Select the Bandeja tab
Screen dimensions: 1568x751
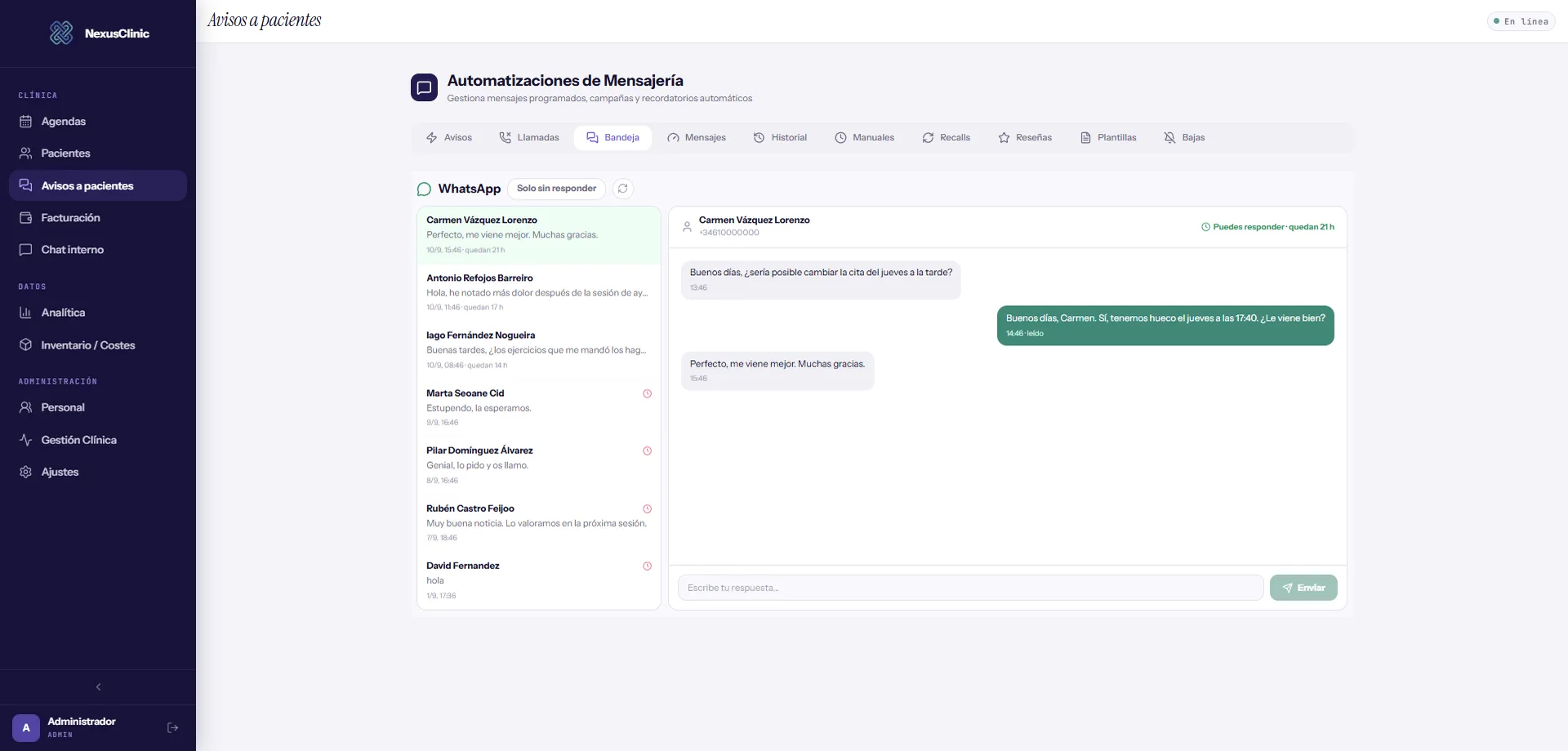click(612, 137)
